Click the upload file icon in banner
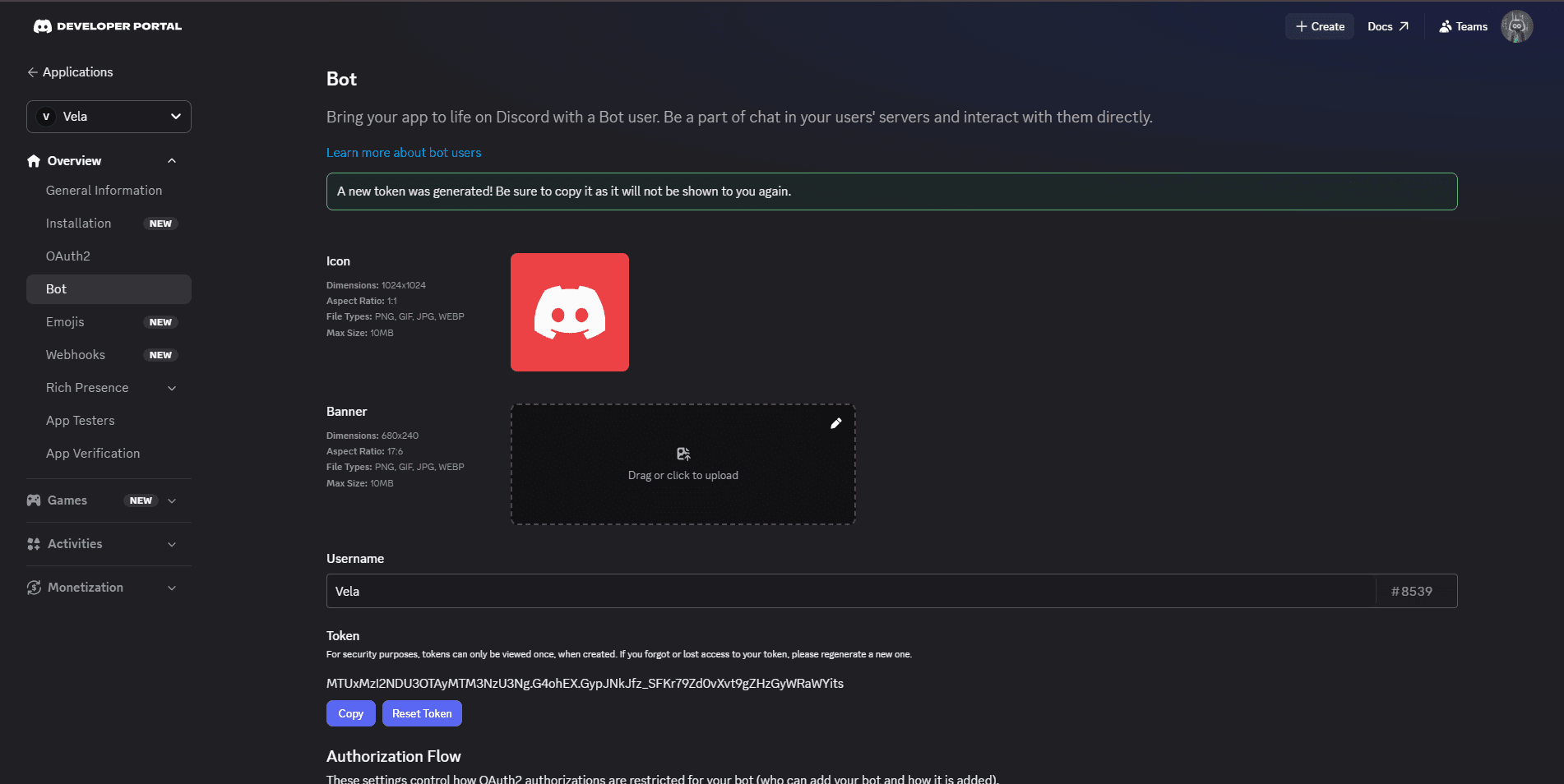Image resolution: width=1564 pixels, height=784 pixels. pos(683,454)
